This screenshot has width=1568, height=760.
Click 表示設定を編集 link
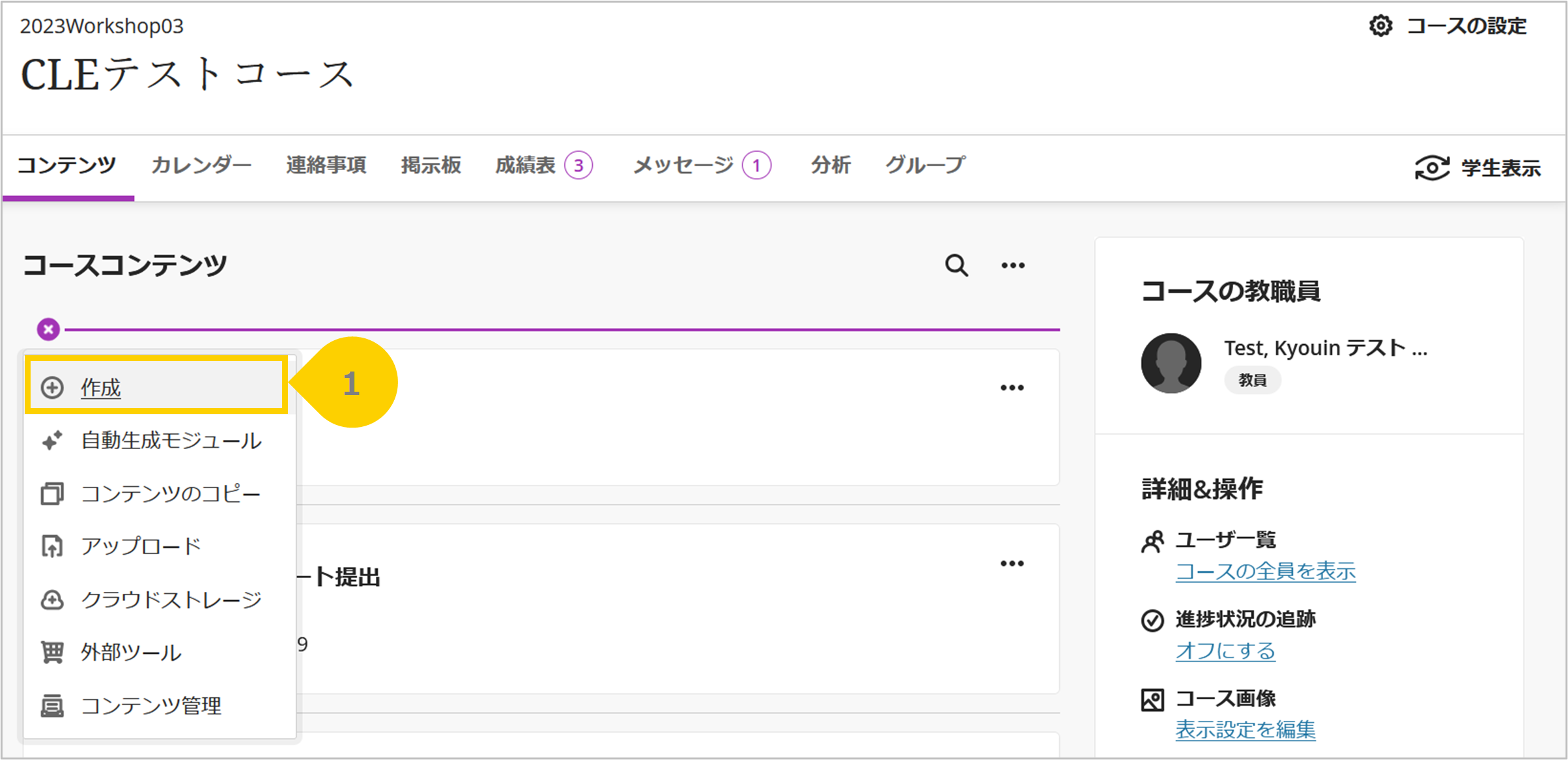coord(1246,729)
